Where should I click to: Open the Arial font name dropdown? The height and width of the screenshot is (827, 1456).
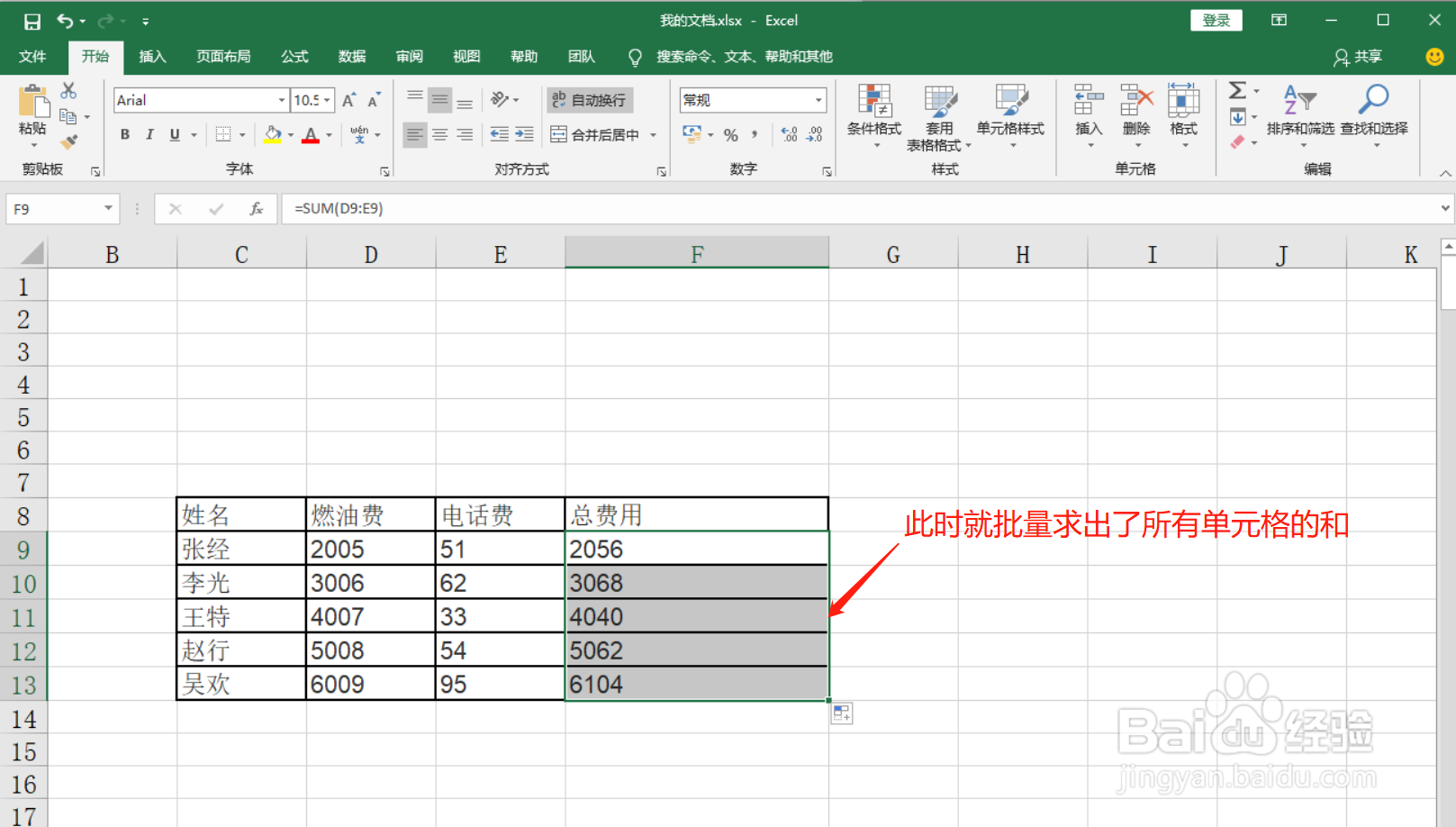(282, 99)
